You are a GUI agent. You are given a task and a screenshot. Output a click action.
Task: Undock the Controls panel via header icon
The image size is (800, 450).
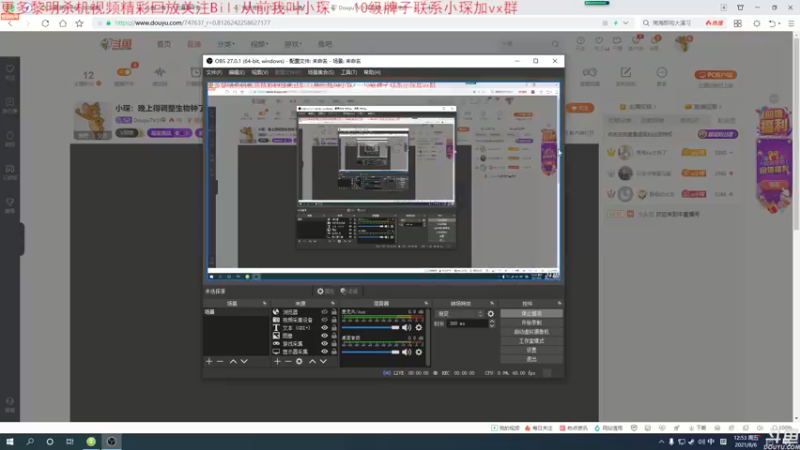point(560,303)
